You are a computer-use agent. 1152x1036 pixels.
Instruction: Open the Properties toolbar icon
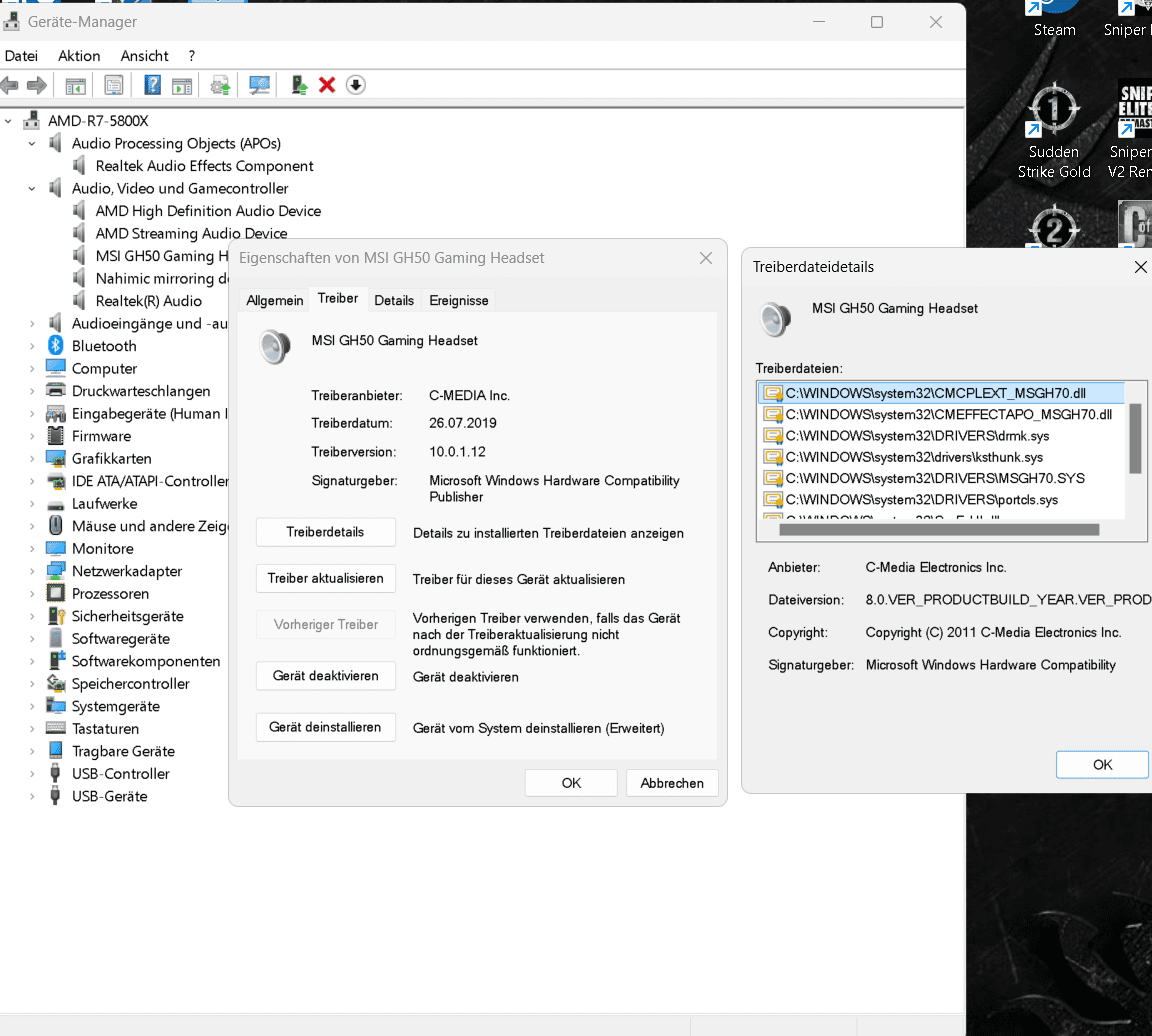click(114, 85)
